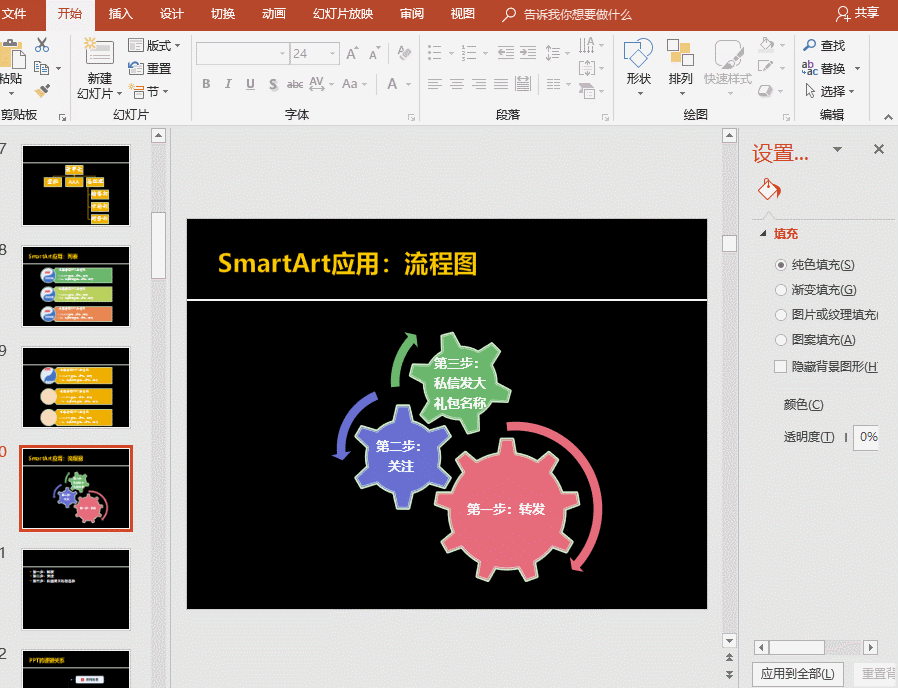The image size is (898, 688).
Task: Select Picture or texture fill (图片或纹理填充)
Action: (781, 314)
